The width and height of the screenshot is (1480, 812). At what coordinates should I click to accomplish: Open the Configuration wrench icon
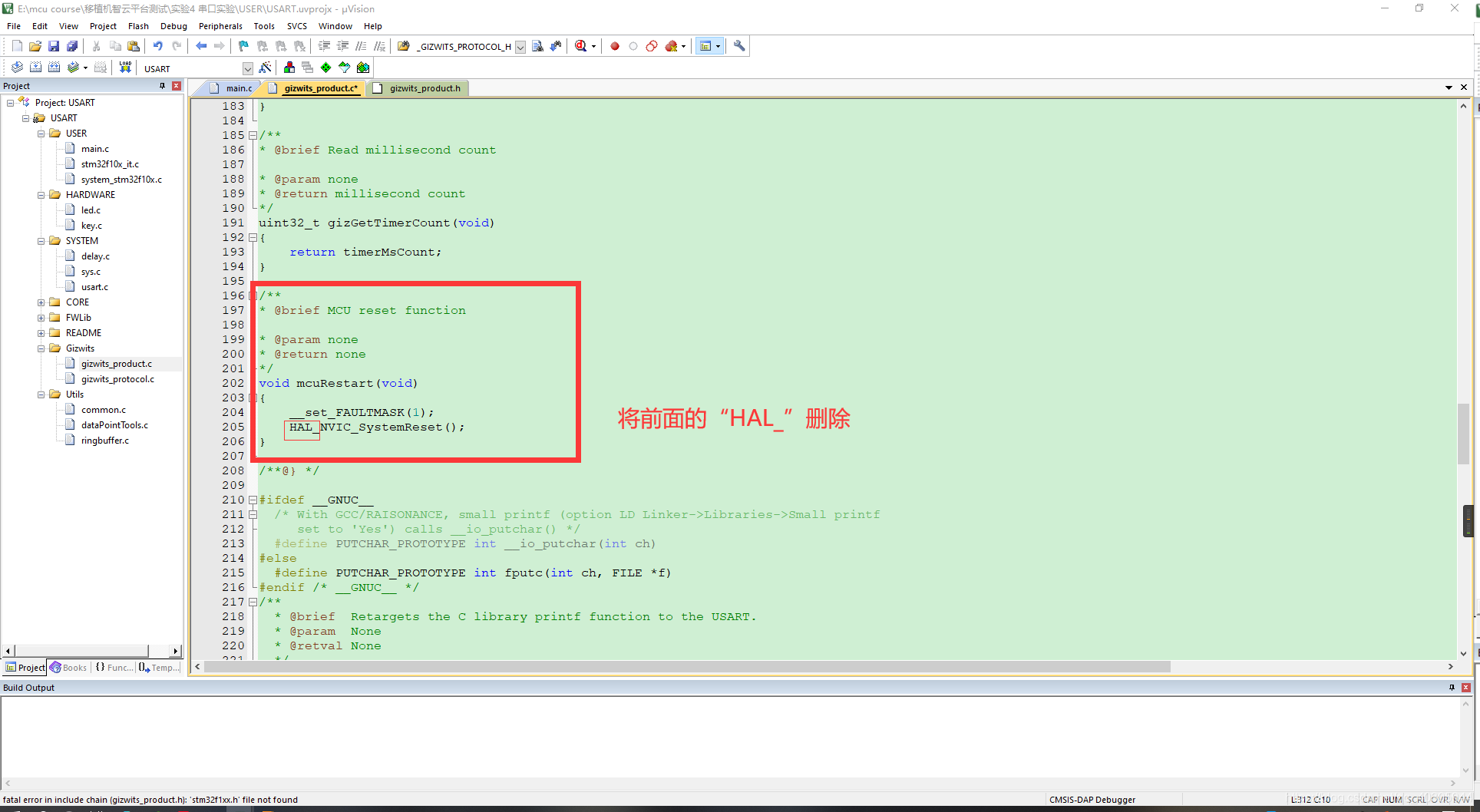[x=739, y=46]
